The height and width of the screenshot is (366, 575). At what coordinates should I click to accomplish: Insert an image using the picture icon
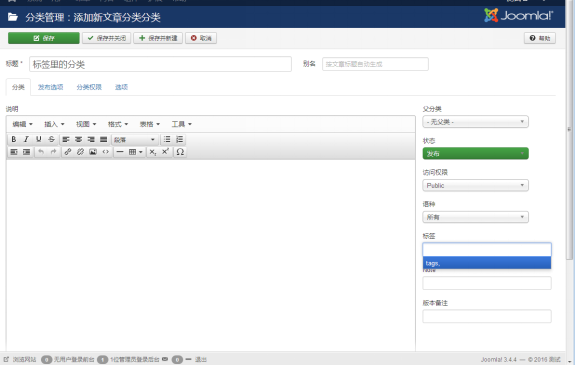93,152
